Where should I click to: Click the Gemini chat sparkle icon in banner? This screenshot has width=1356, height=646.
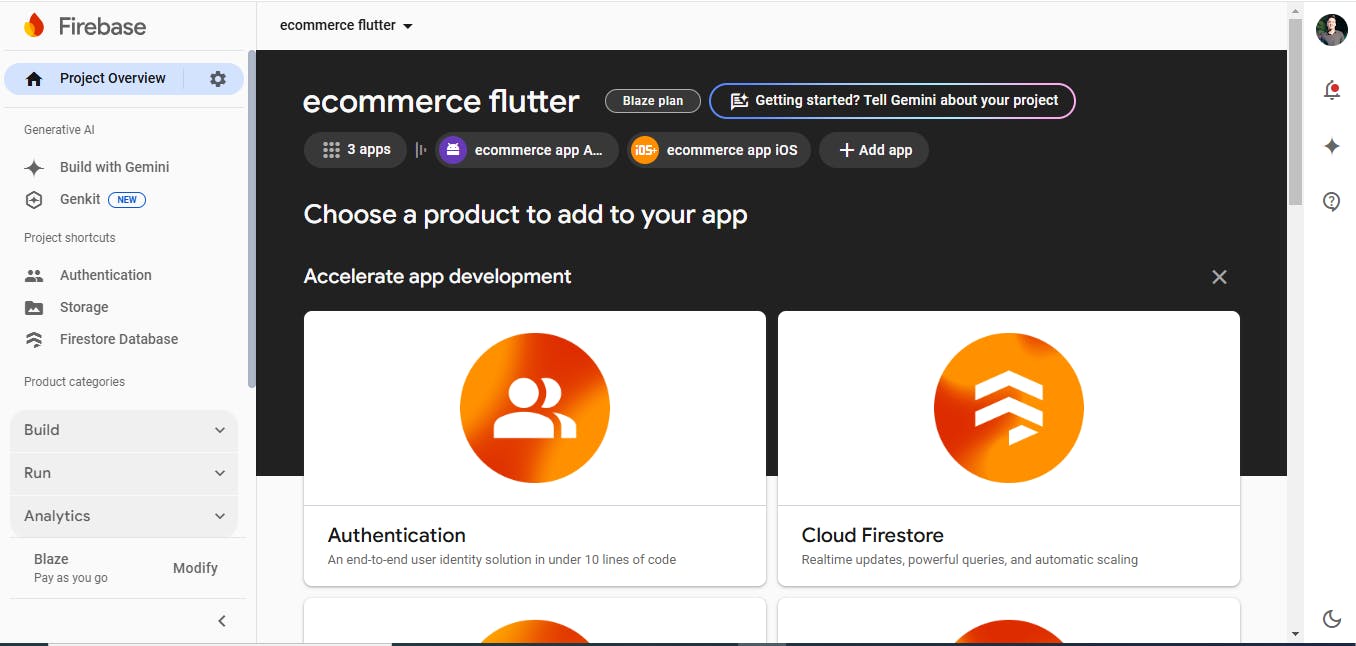point(739,101)
